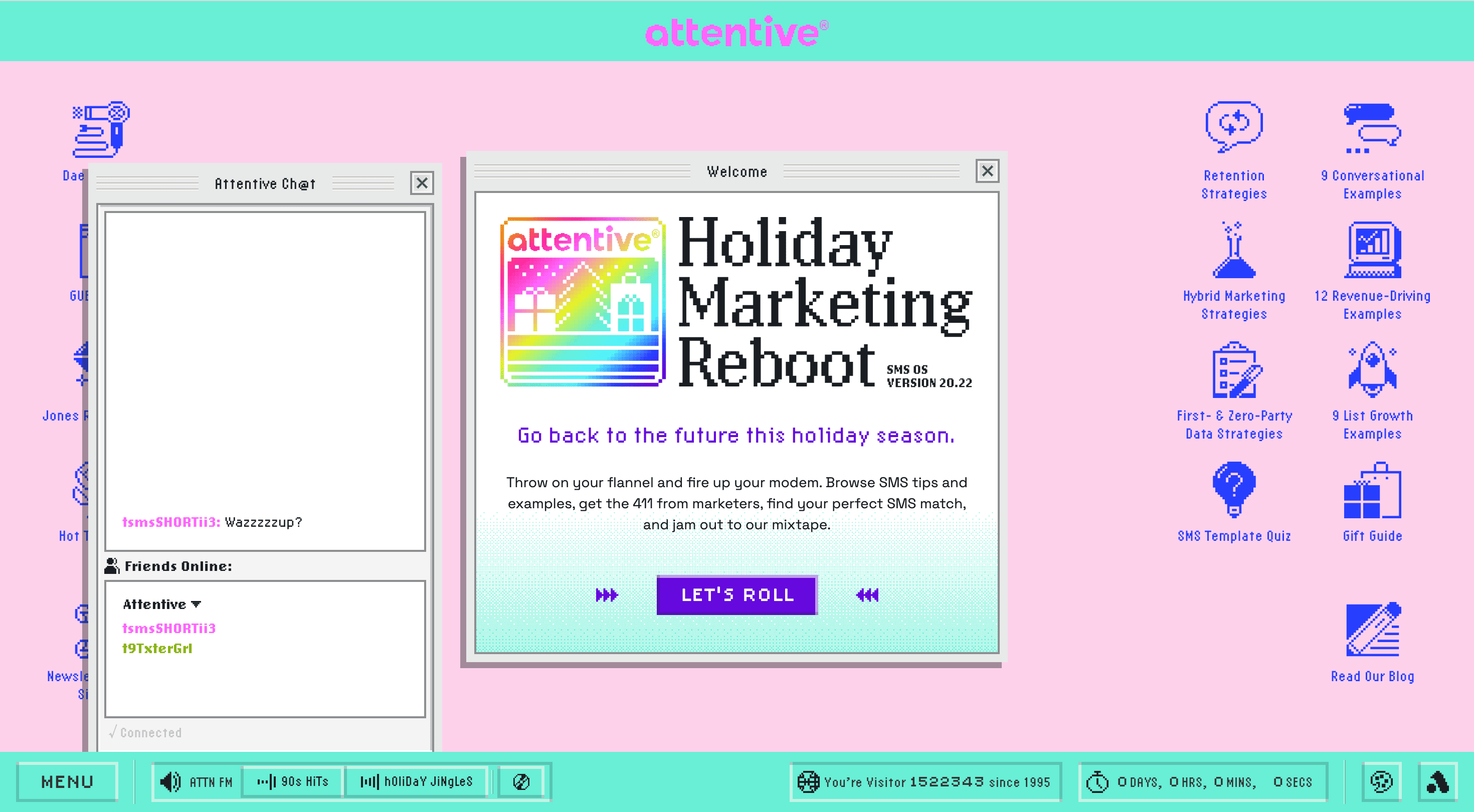Open the SMS Template Quiz lightbulb icon
Viewport: 1474px width, 812px height.
[x=1234, y=490]
